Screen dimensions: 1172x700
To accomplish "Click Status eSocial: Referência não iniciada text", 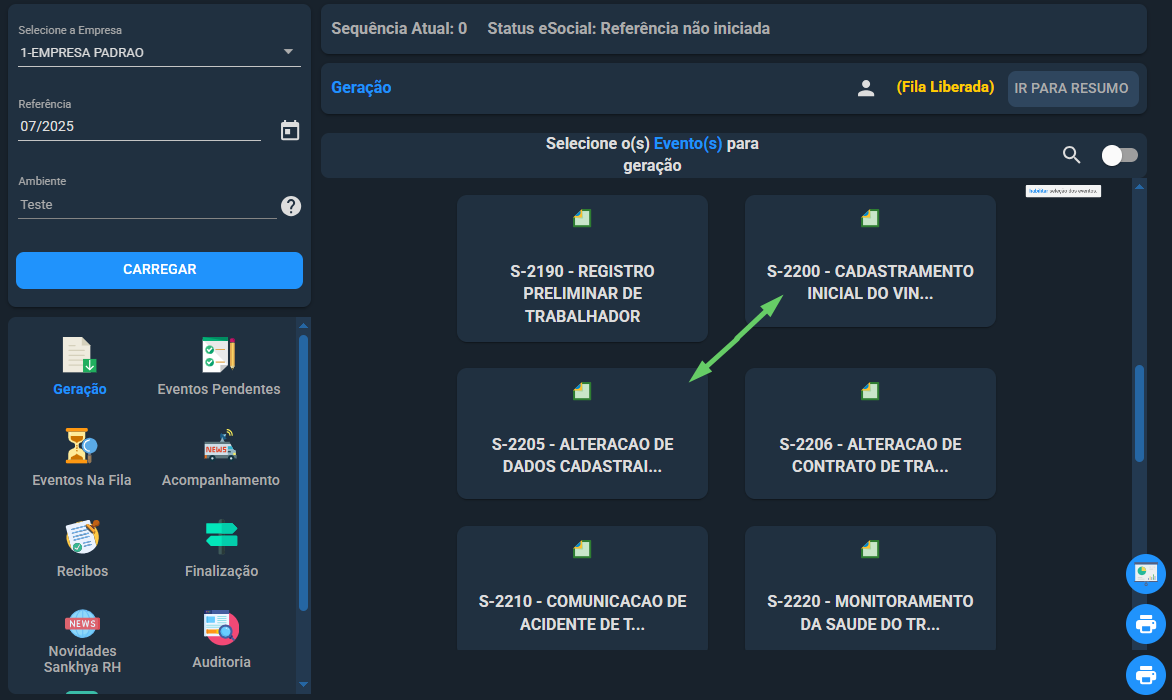I will [x=629, y=28].
